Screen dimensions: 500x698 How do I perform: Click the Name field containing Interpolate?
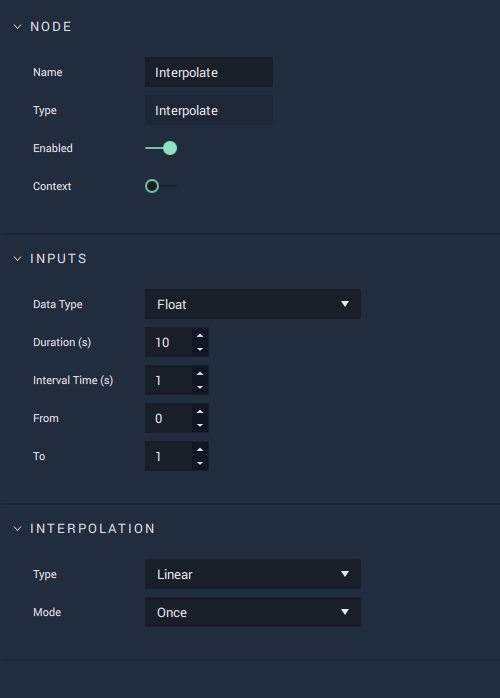pyautogui.click(x=209, y=72)
